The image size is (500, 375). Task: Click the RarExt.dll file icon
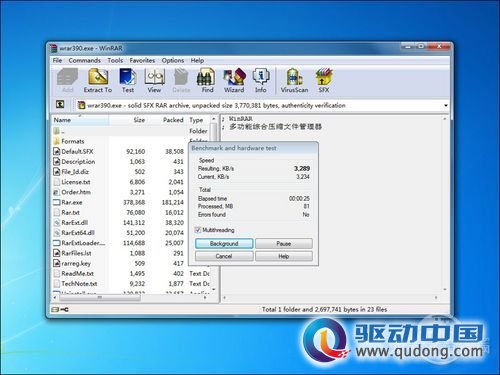click(x=56, y=223)
